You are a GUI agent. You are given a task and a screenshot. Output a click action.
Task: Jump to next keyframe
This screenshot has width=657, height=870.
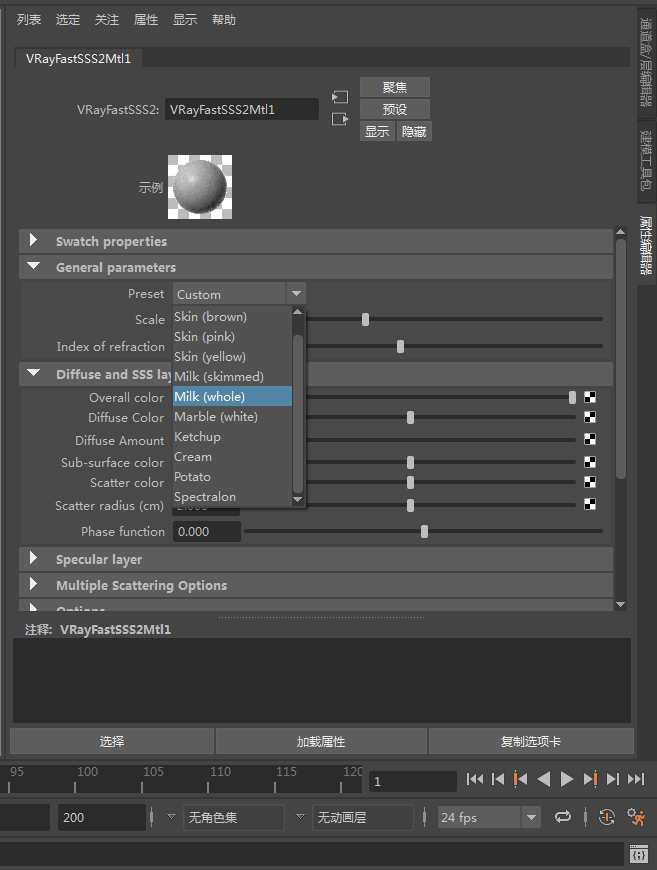590,779
